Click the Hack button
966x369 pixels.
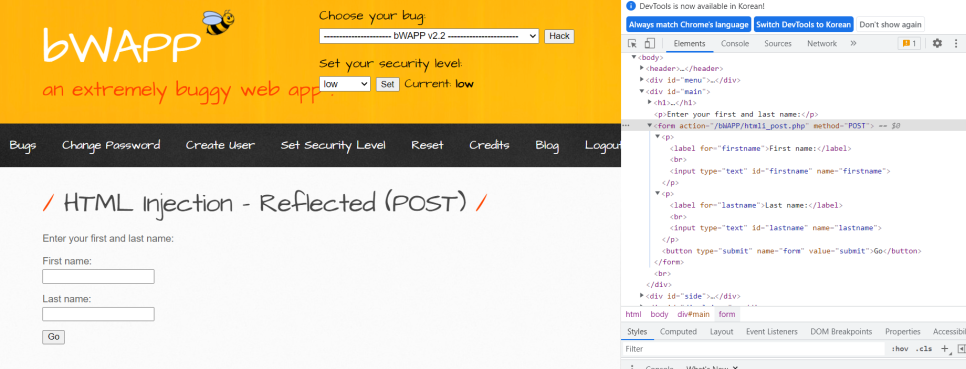(559, 36)
